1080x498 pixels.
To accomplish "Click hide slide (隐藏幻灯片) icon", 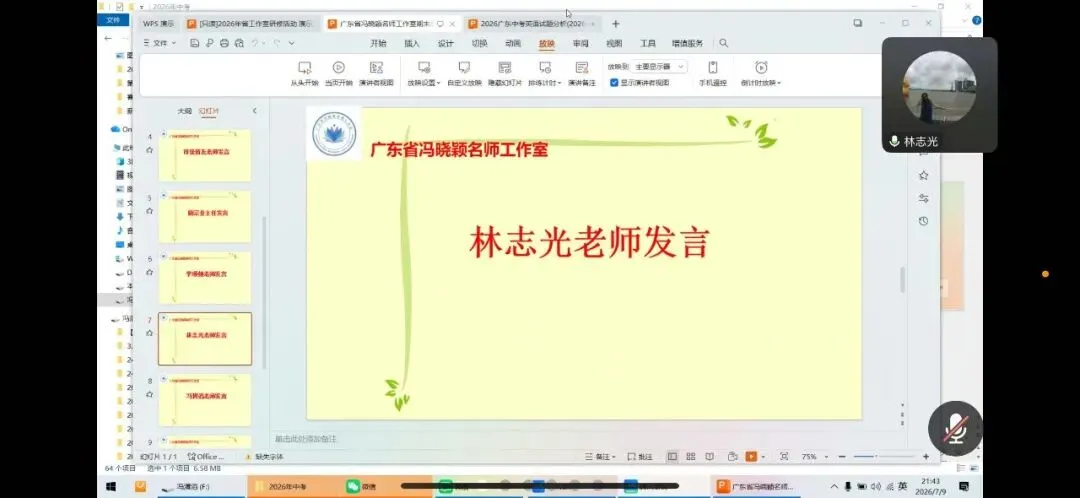I will (505, 68).
